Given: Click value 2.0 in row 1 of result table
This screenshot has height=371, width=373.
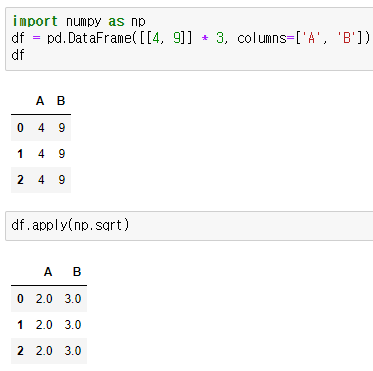Looking at the screenshot, I should pos(44,325).
